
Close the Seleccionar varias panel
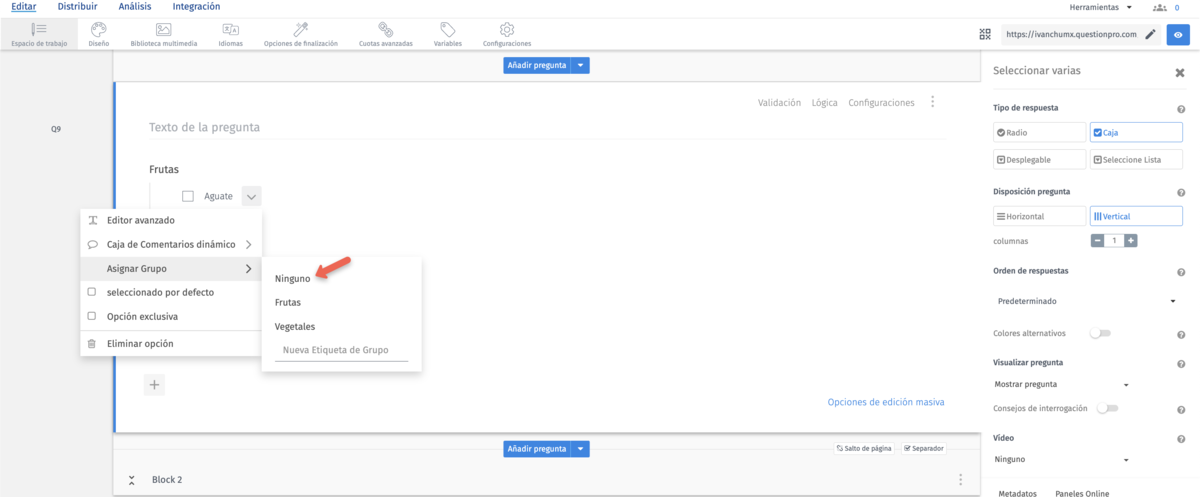pyautogui.click(x=1179, y=72)
